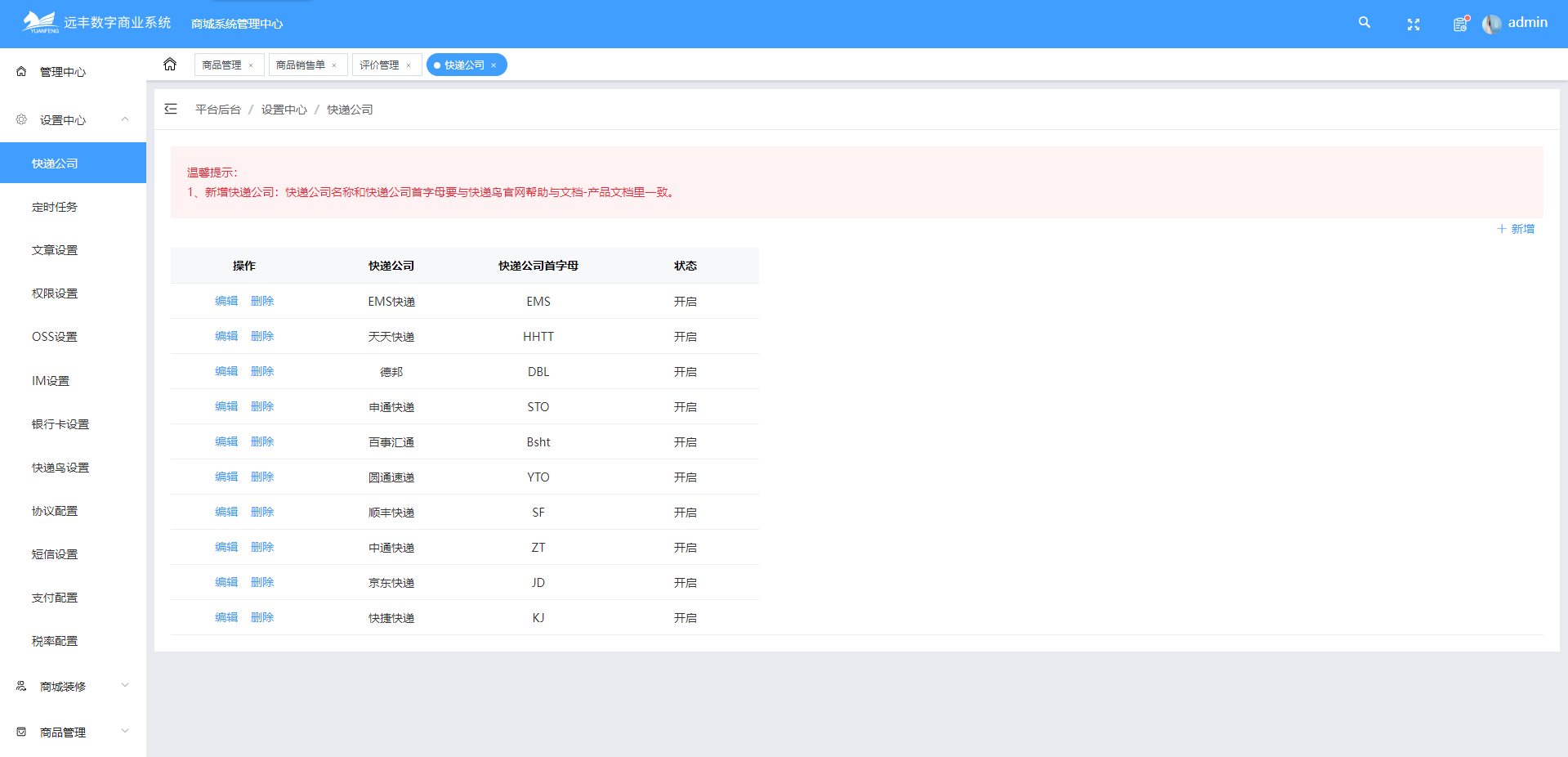The width and height of the screenshot is (1568, 757).
Task: Delete the 百事汇通 row
Action: click(262, 441)
